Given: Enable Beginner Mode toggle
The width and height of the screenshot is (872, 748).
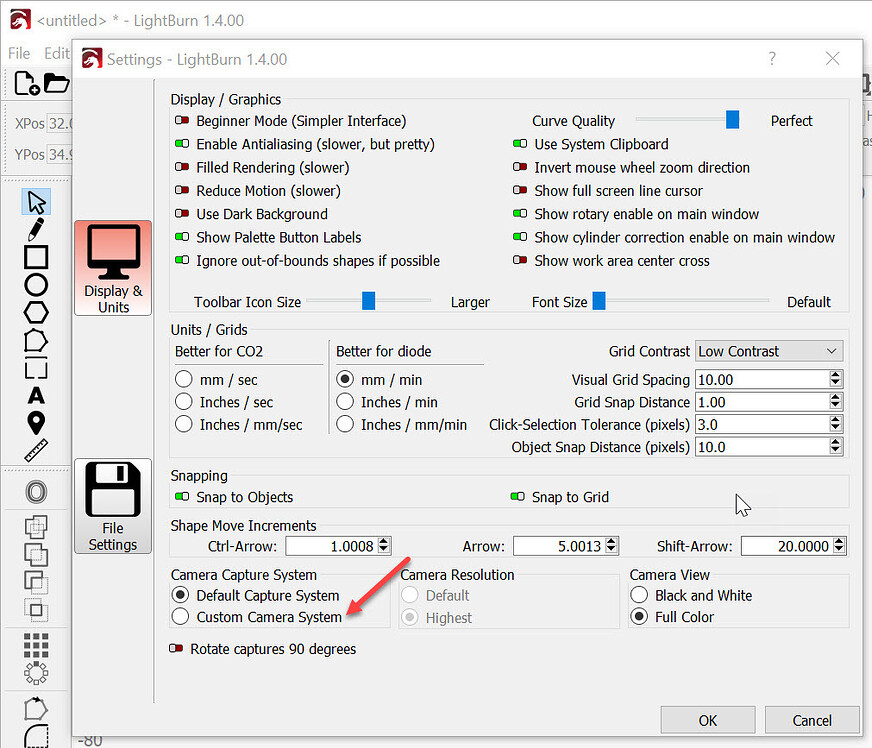Looking at the screenshot, I should 182,121.
